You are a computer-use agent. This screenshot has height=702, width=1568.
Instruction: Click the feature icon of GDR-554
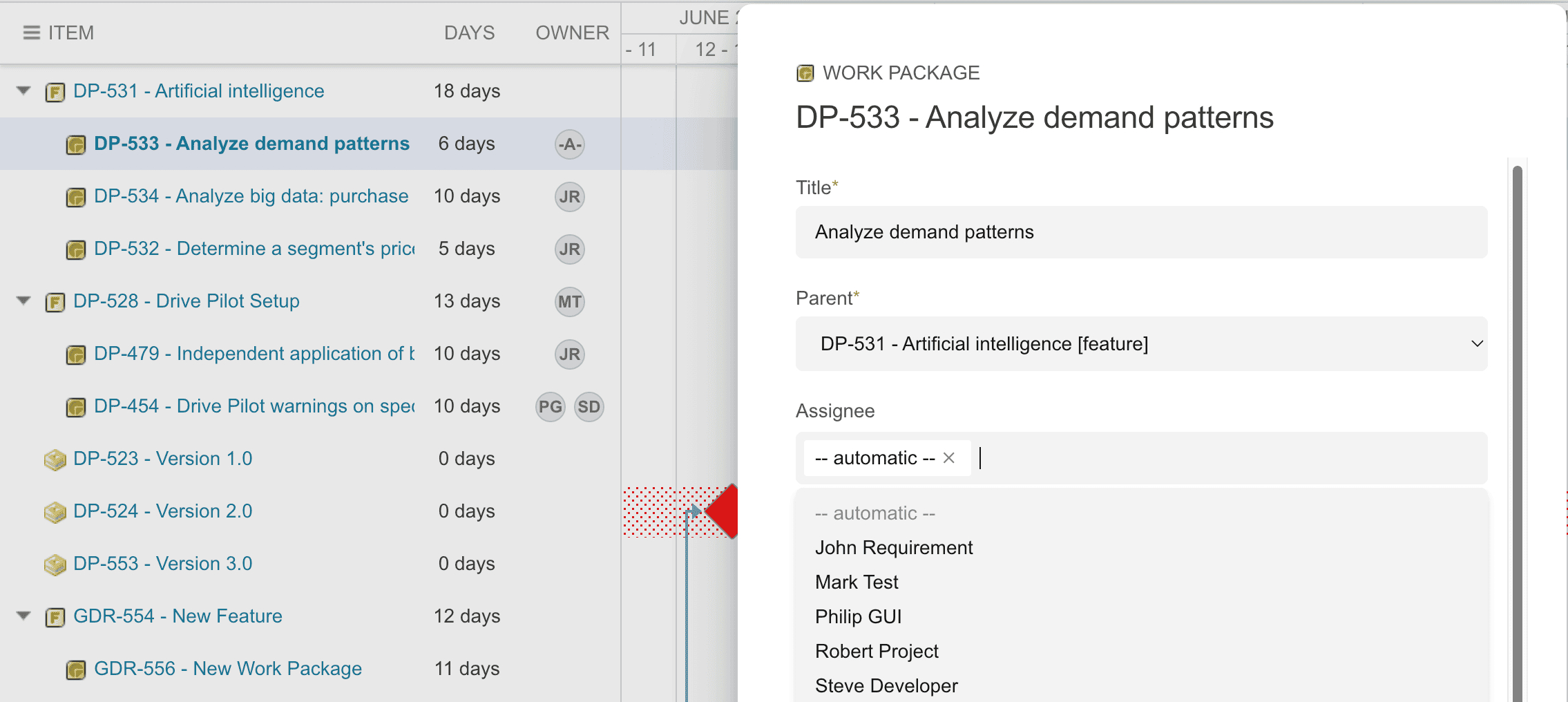pyautogui.click(x=55, y=617)
